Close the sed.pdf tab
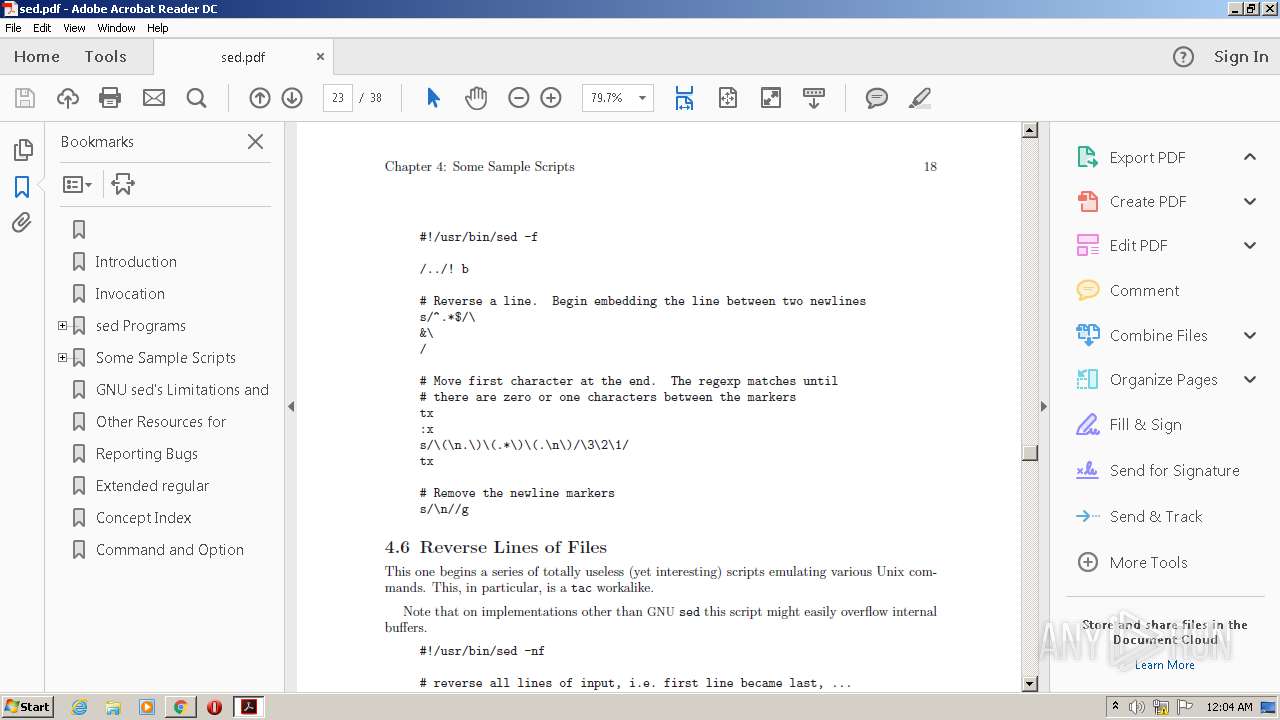1280x720 pixels. click(x=320, y=57)
